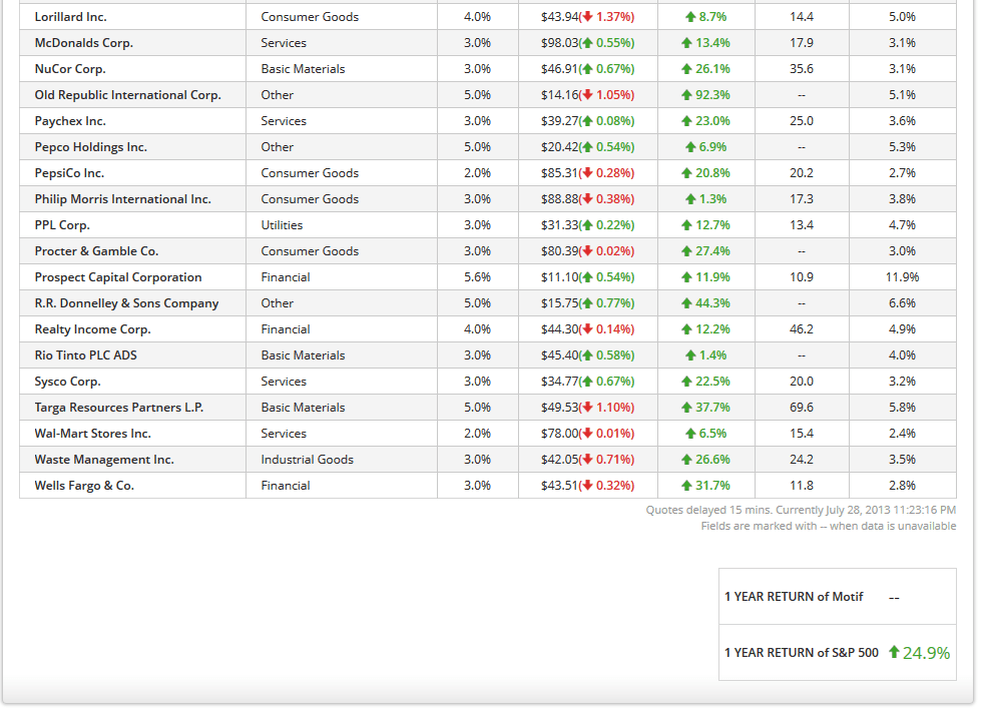Select the McDonalds Corp. row name
Screen dimensions: 985x711
[x=84, y=43]
